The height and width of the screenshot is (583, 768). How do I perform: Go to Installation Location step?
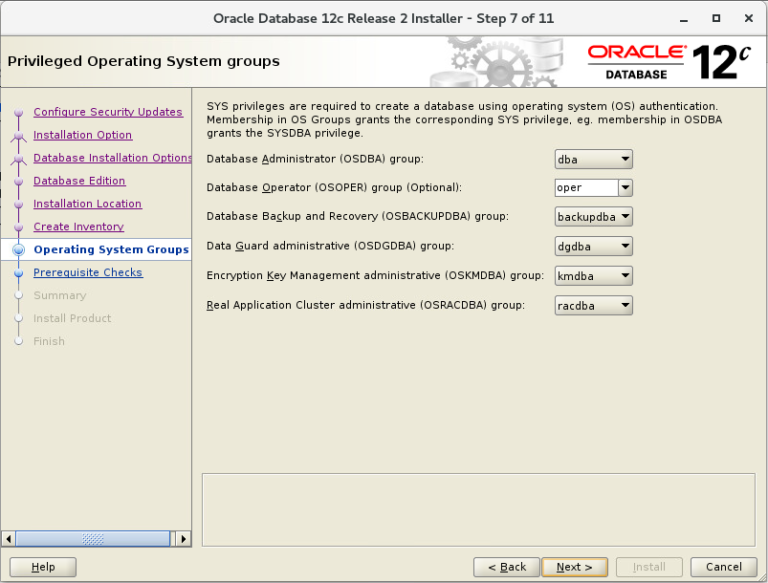coord(88,204)
